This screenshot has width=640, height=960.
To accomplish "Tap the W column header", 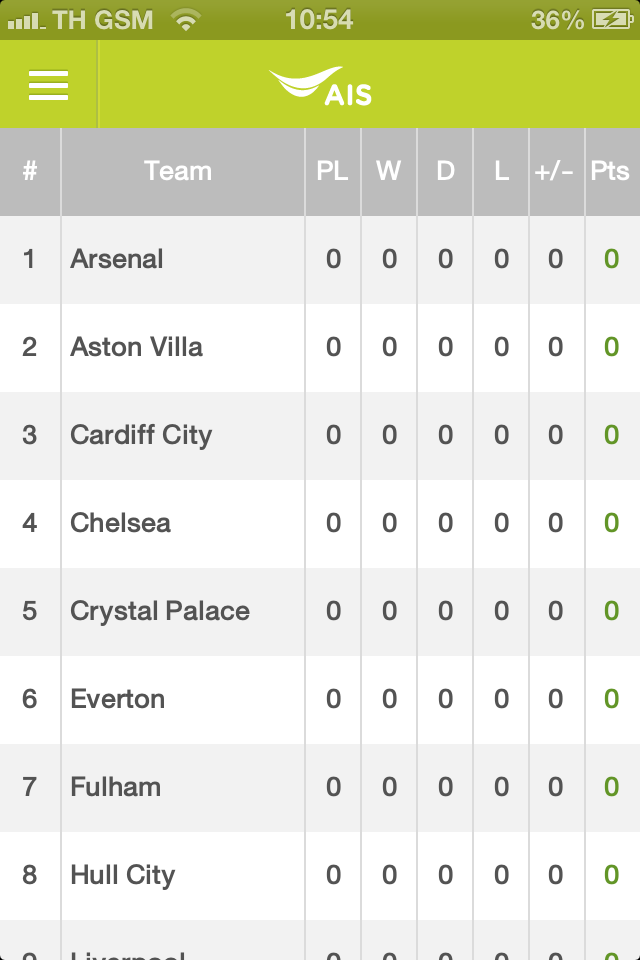I will [389, 171].
